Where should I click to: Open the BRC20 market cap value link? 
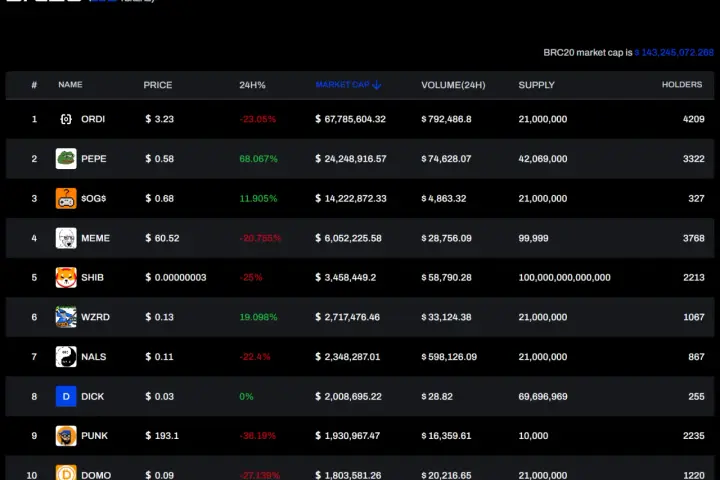tap(674, 52)
